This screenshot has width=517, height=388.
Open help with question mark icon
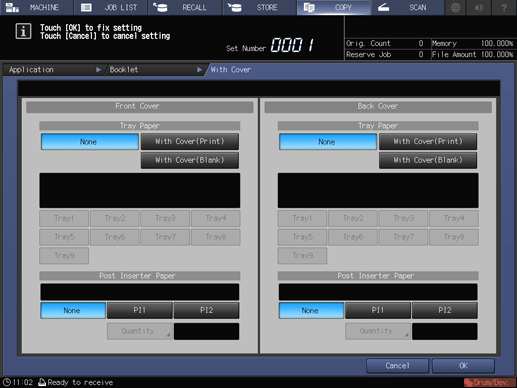[504, 7]
